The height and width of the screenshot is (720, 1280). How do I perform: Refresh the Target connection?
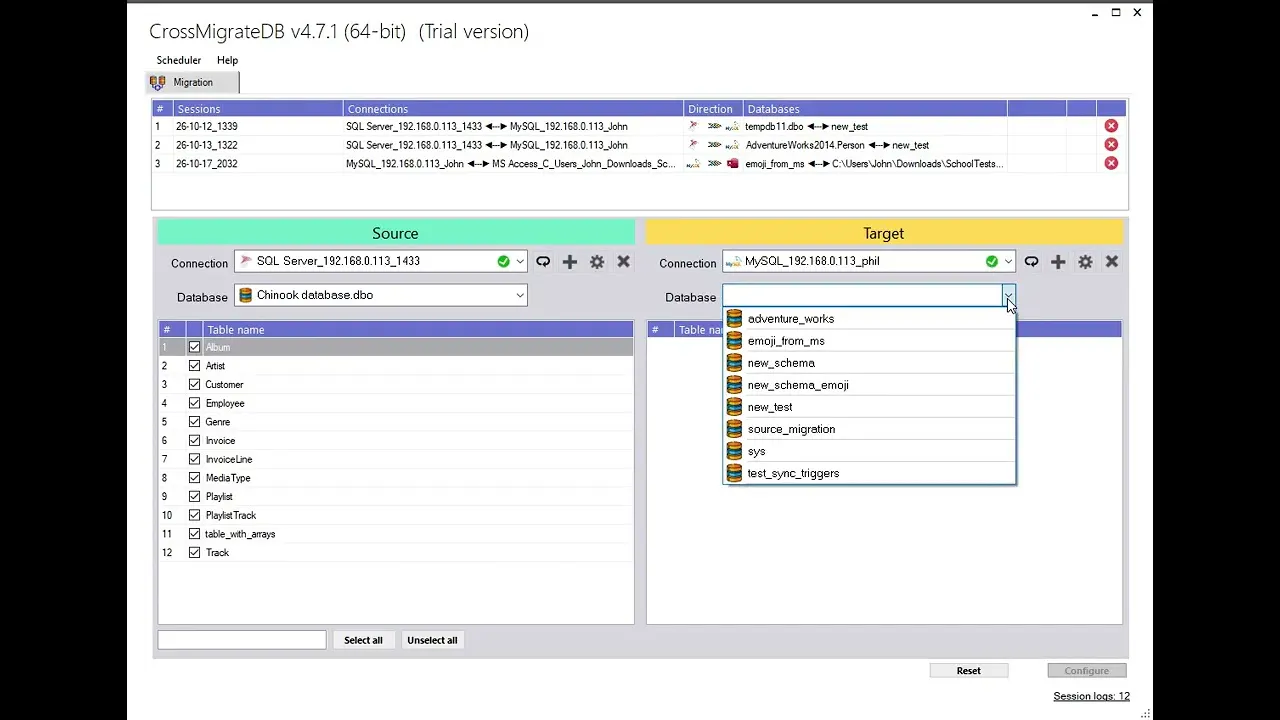coord(1031,261)
